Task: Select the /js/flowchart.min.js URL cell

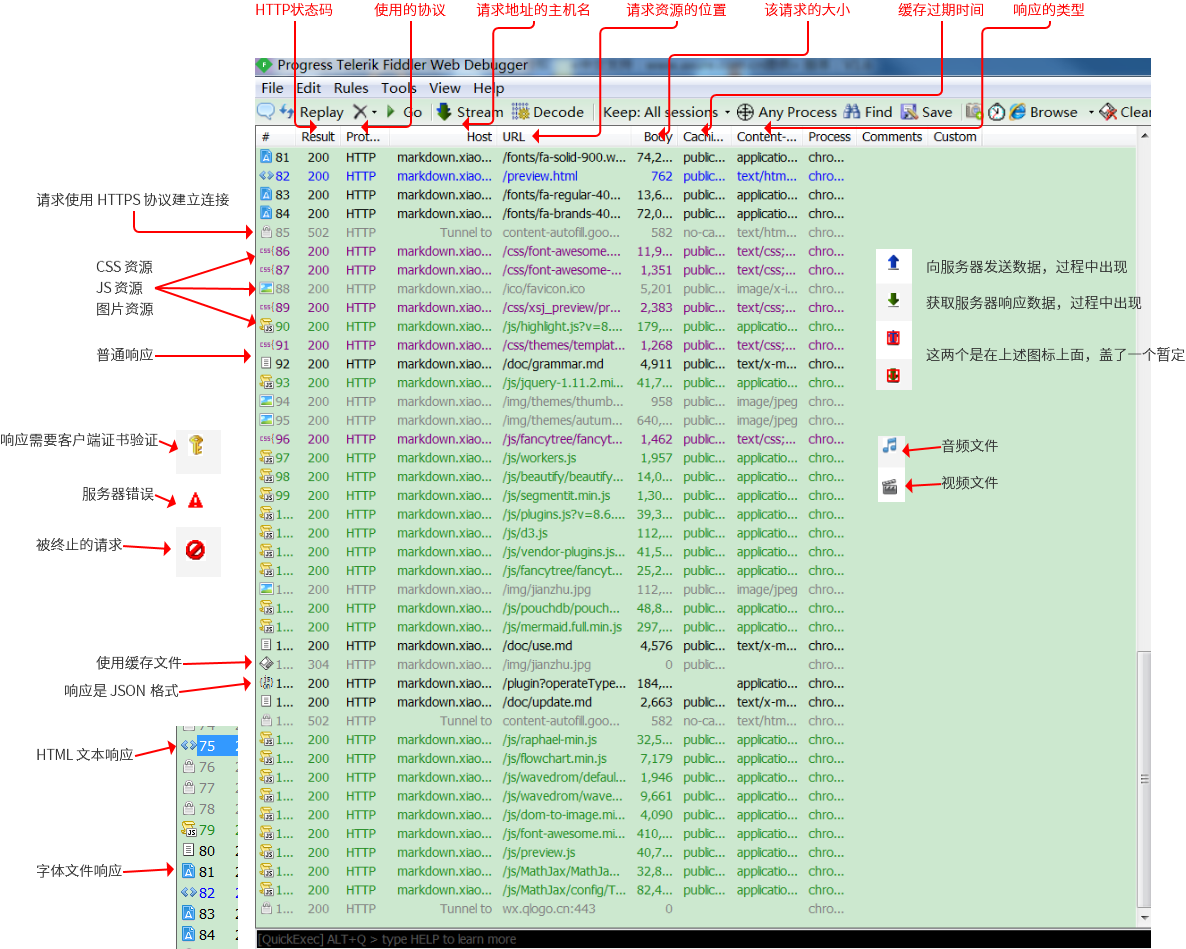Action: 554,758
